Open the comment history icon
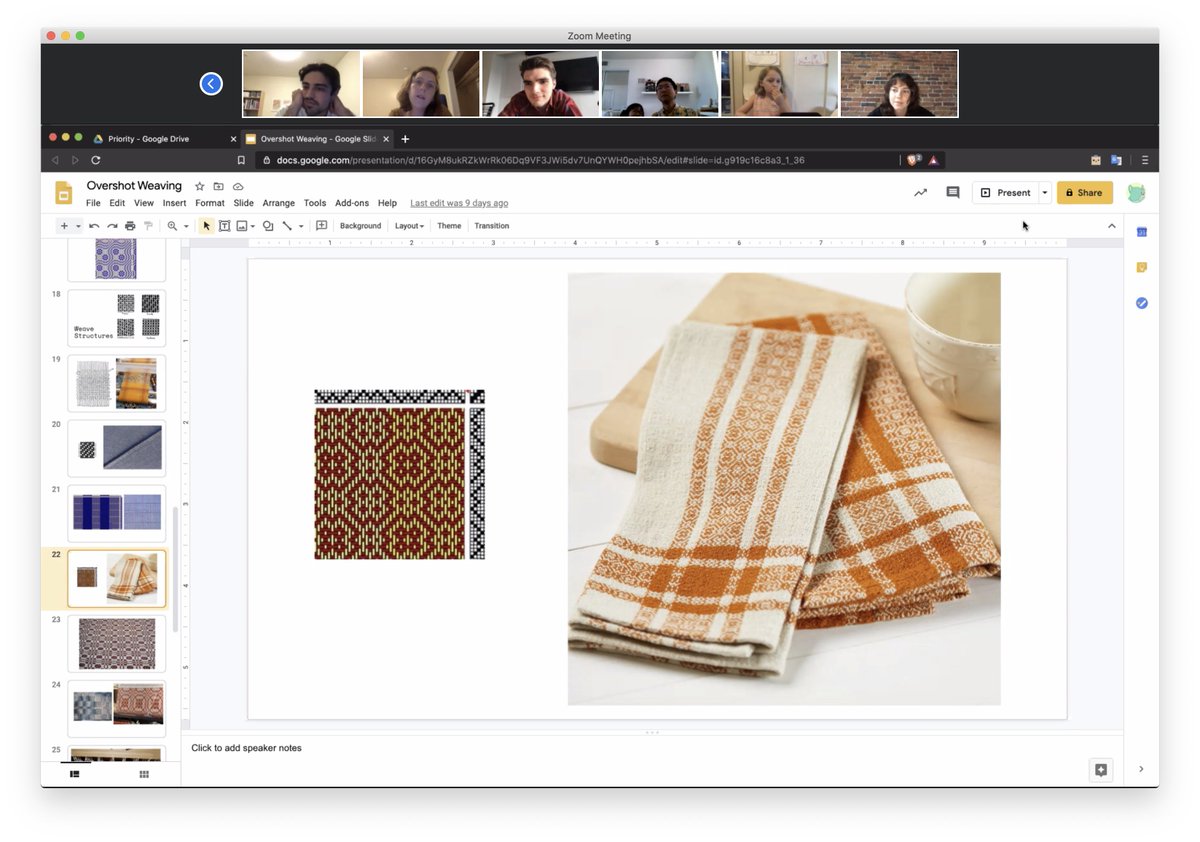 point(953,193)
